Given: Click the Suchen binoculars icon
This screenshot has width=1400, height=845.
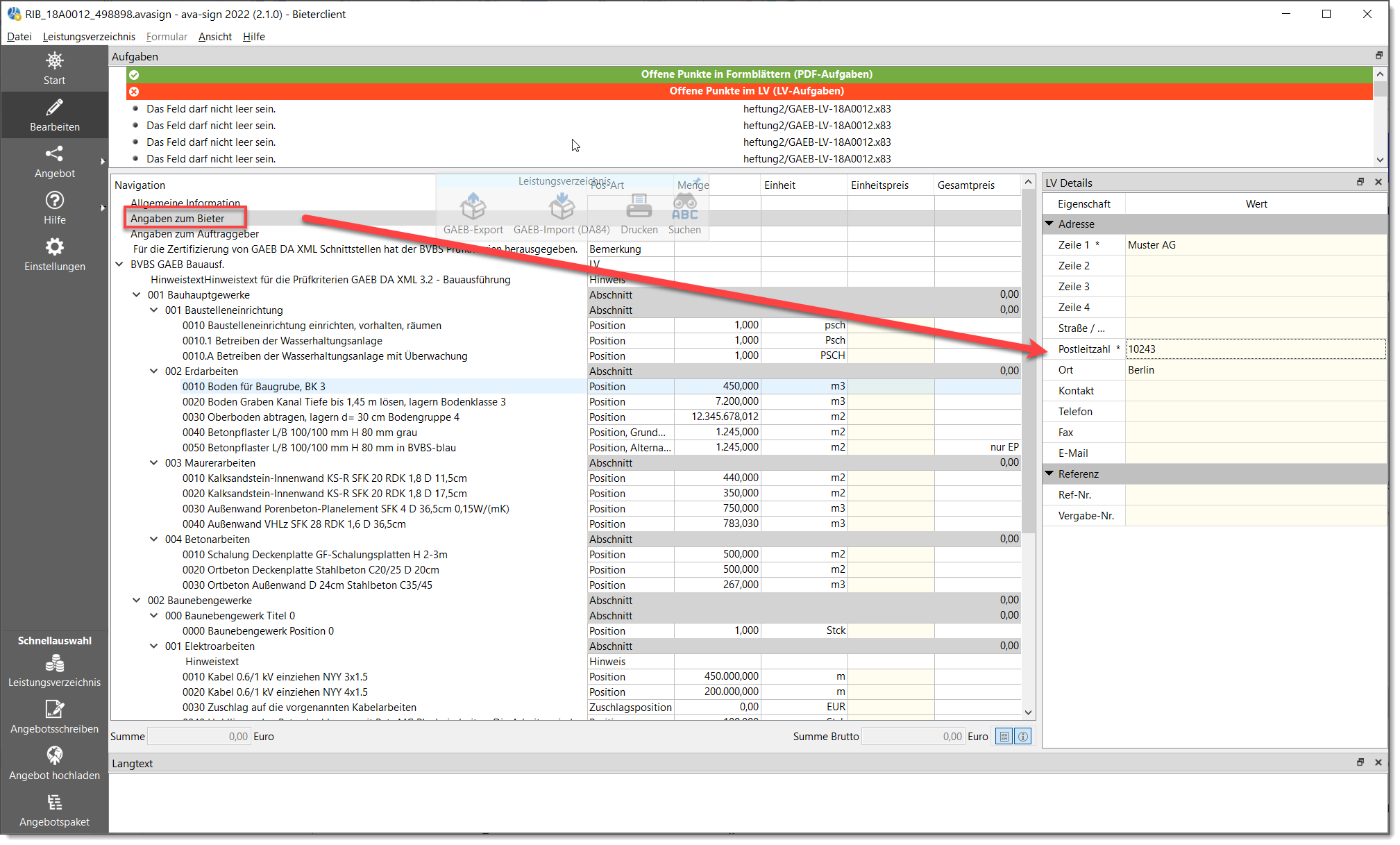Looking at the screenshot, I should 684,206.
